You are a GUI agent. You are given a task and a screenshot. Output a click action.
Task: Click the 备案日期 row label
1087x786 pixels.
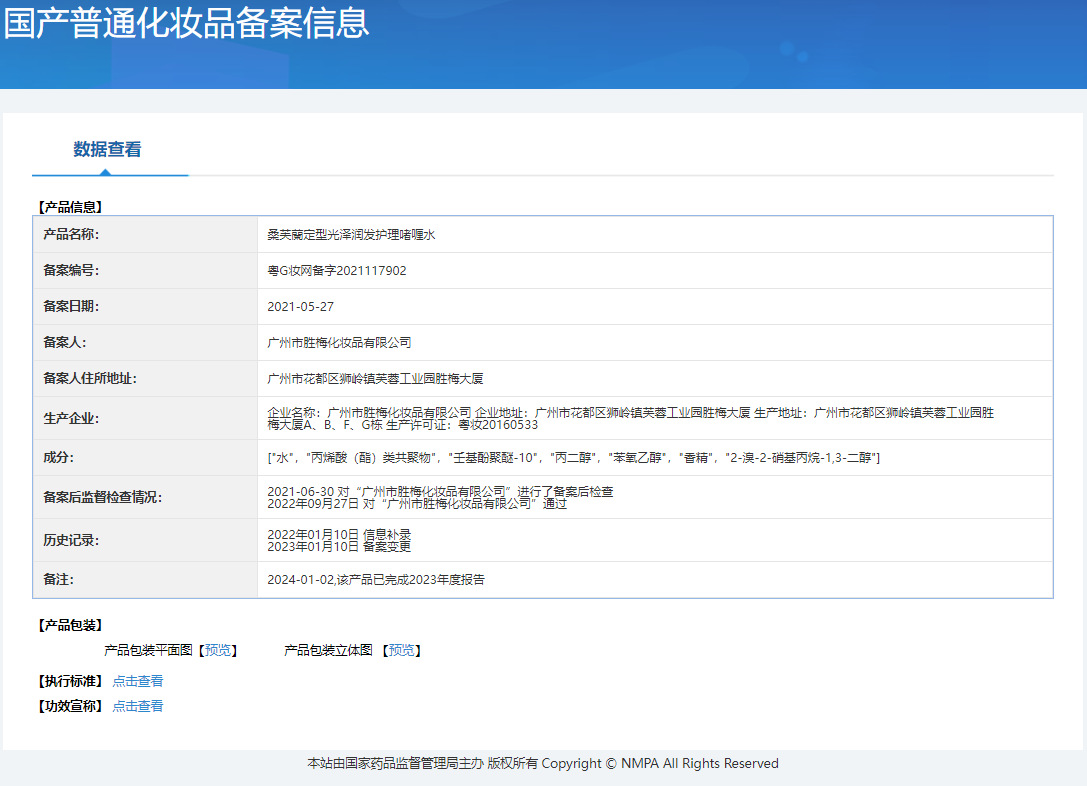click(x=71, y=307)
